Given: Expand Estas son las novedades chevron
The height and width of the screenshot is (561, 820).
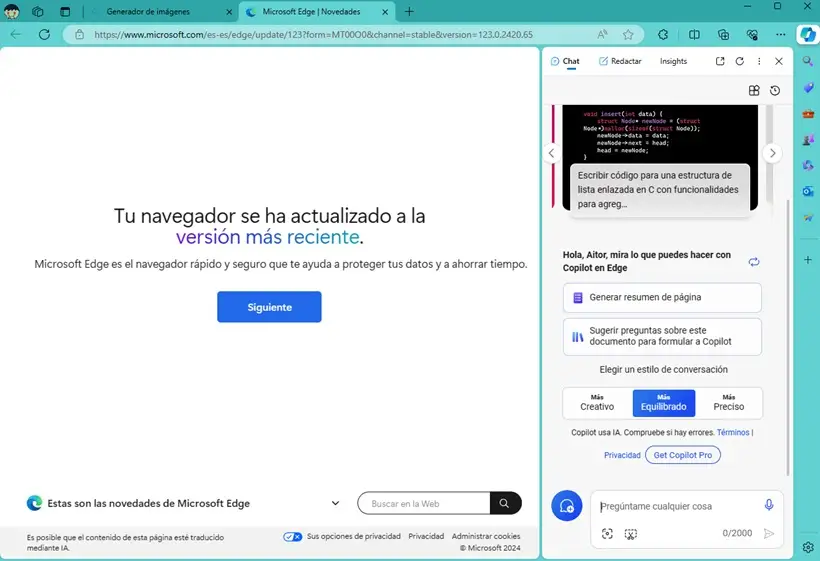Looking at the screenshot, I should click(x=335, y=503).
